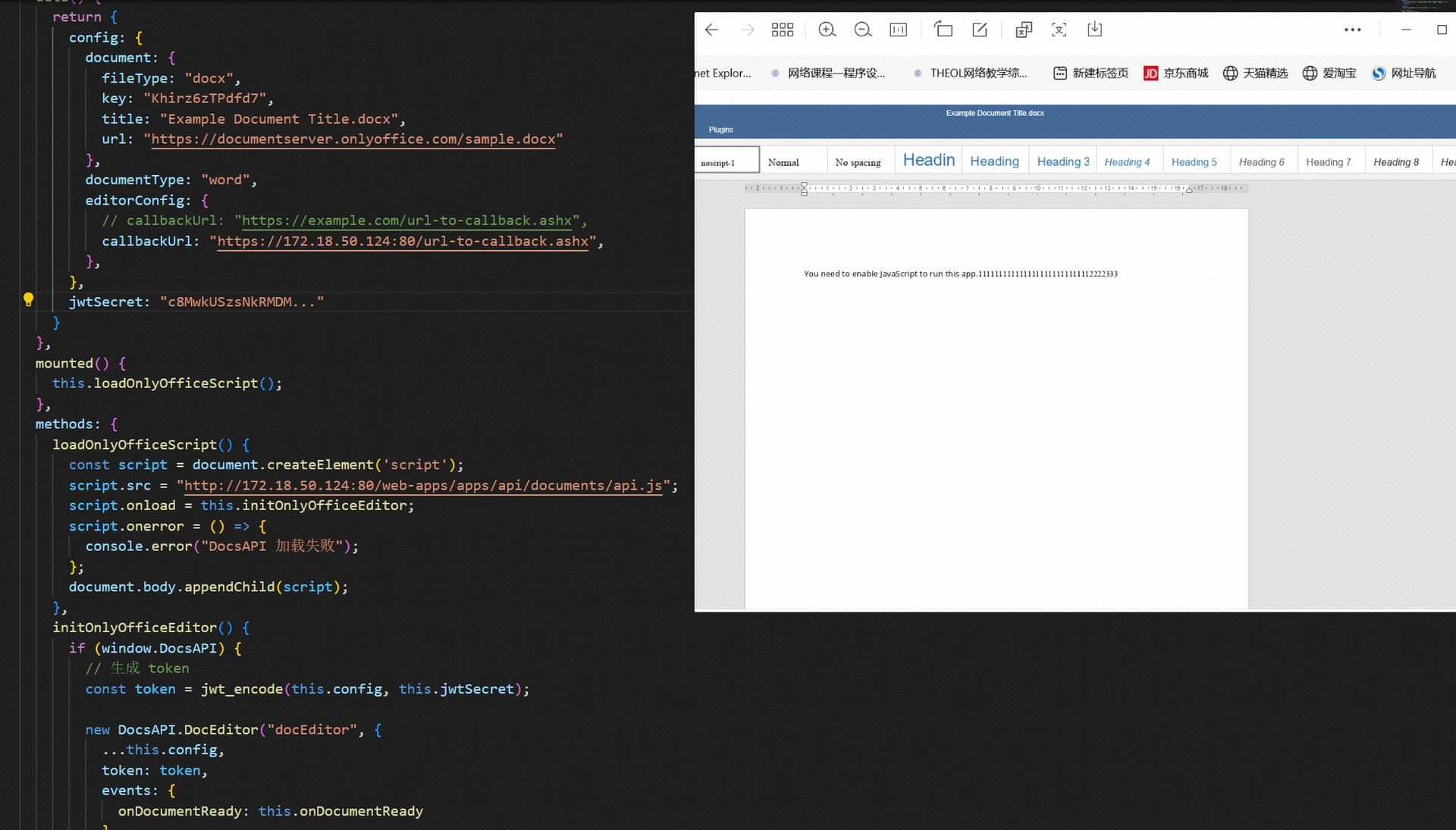Select the noscript-1 style
This screenshot has height=830, width=1456.
[x=726, y=161]
